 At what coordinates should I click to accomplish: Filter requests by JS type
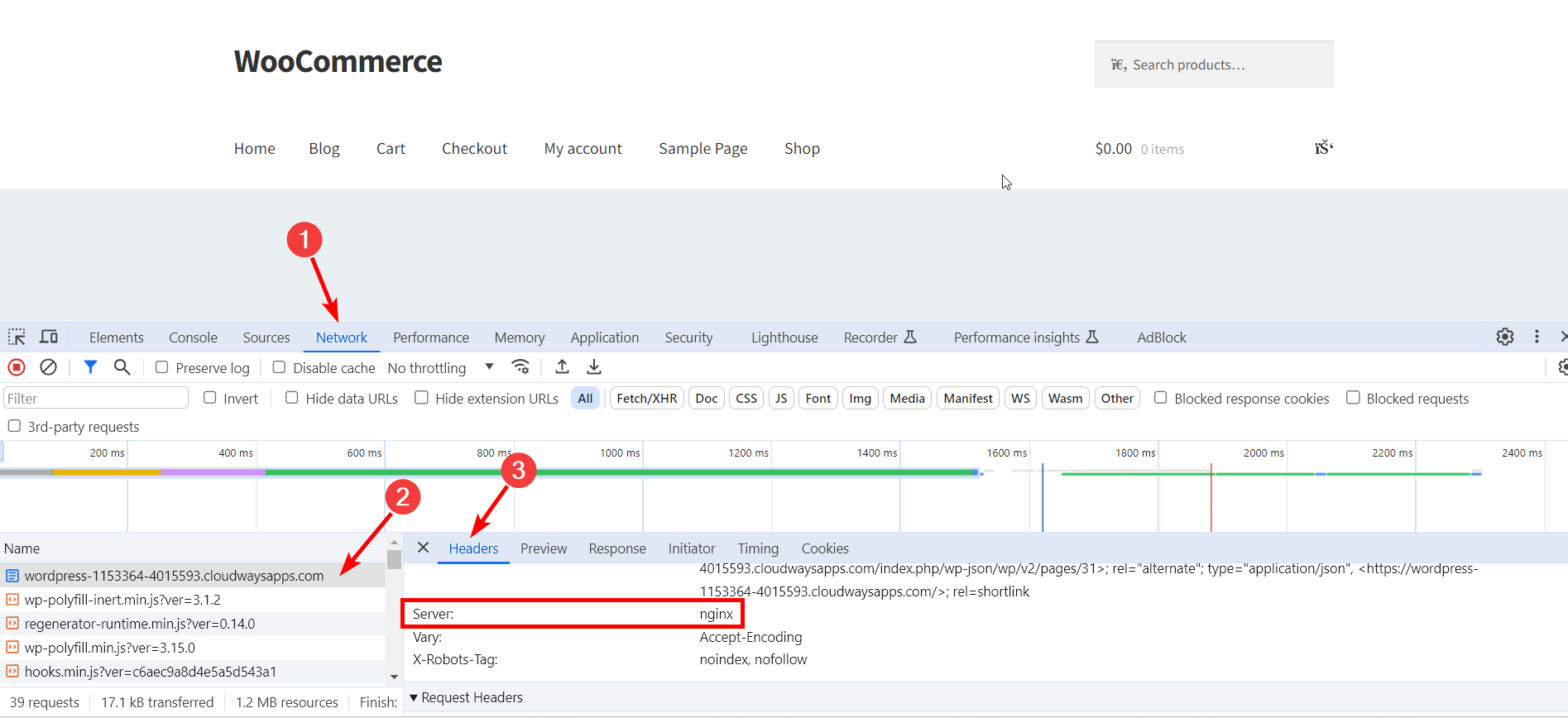point(781,398)
